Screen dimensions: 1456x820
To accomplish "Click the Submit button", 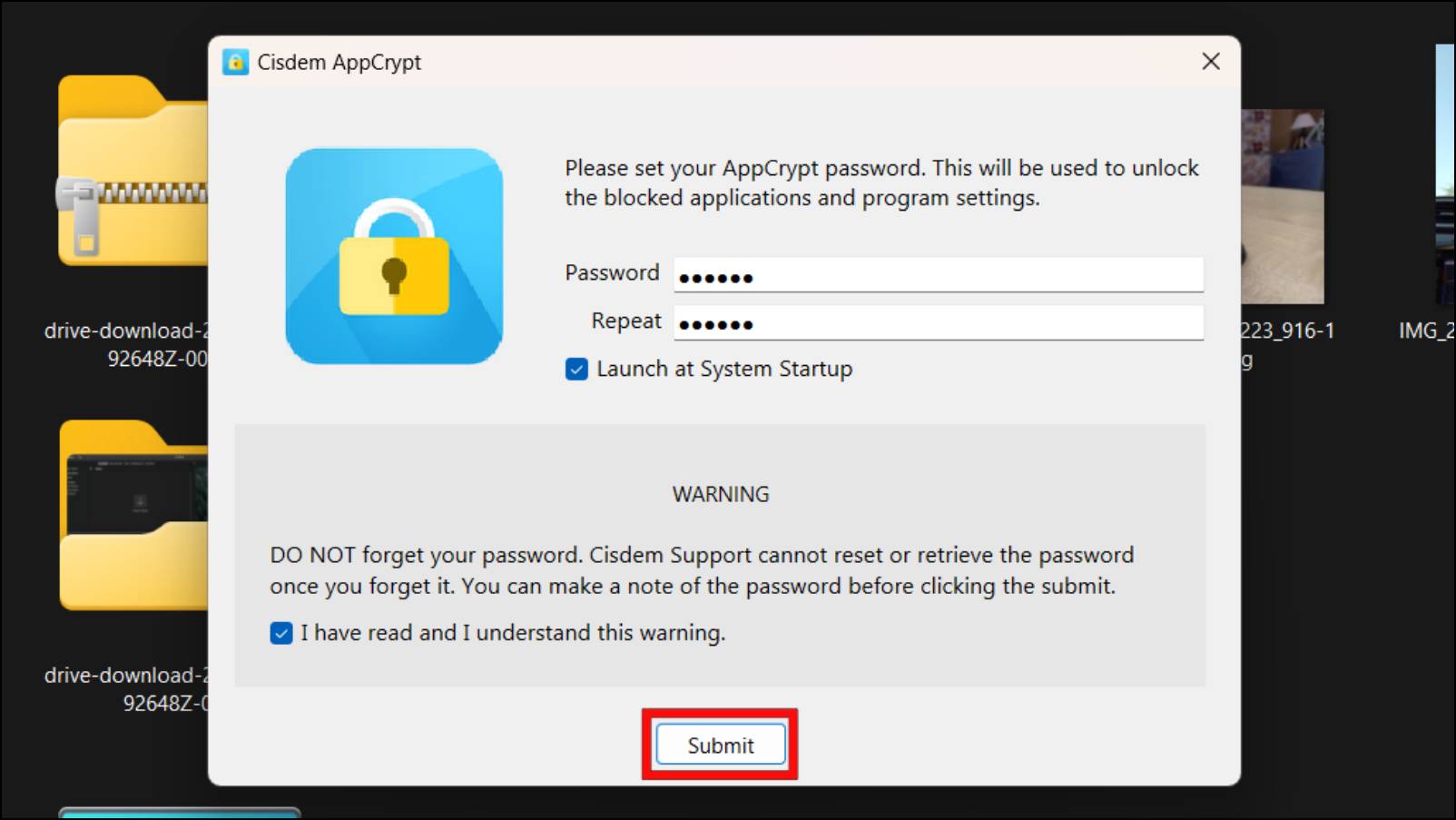I will [721, 745].
